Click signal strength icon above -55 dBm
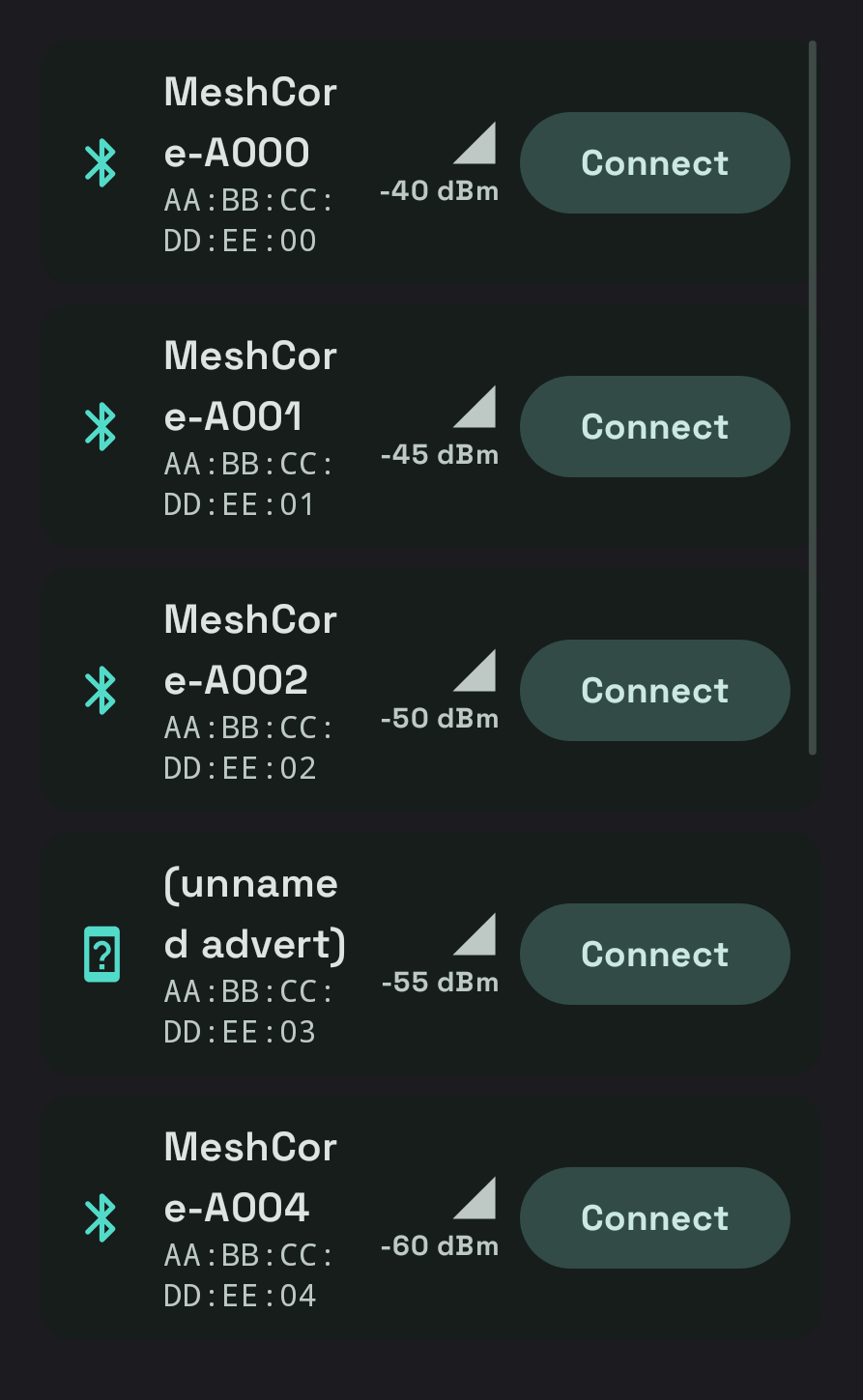This screenshot has height=1400, width=863. (x=475, y=934)
